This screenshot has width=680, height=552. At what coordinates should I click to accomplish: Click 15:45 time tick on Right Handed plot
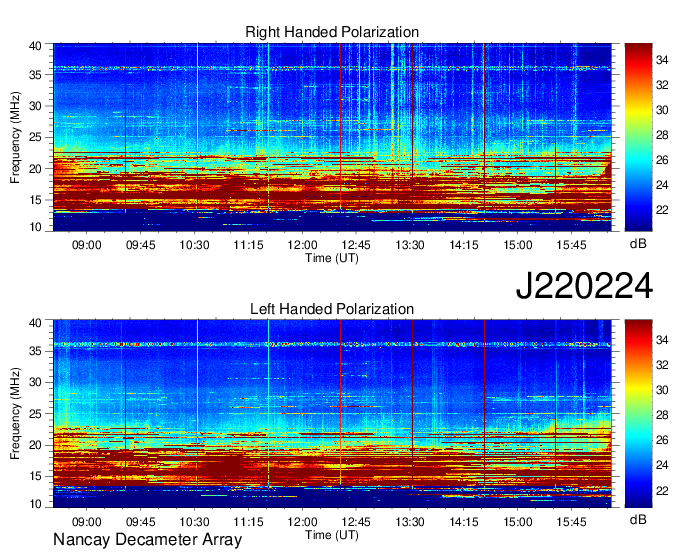572,245
